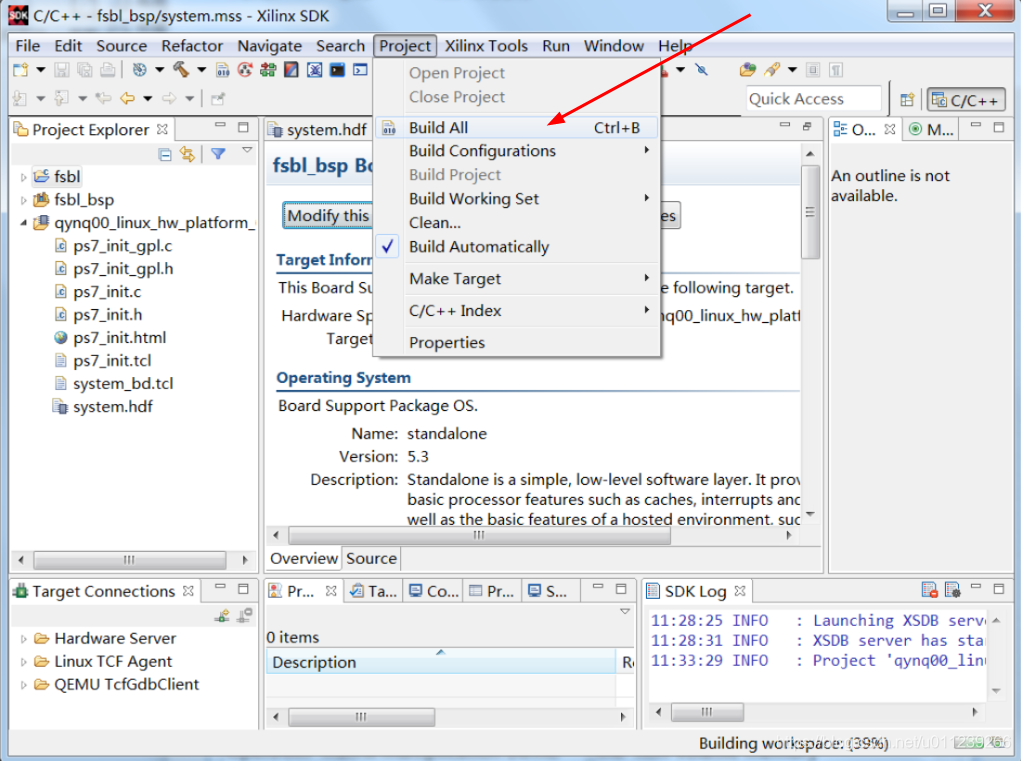1021x761 pixels.
Task: Click new target connection icon
Action: [x=223, y=615]
